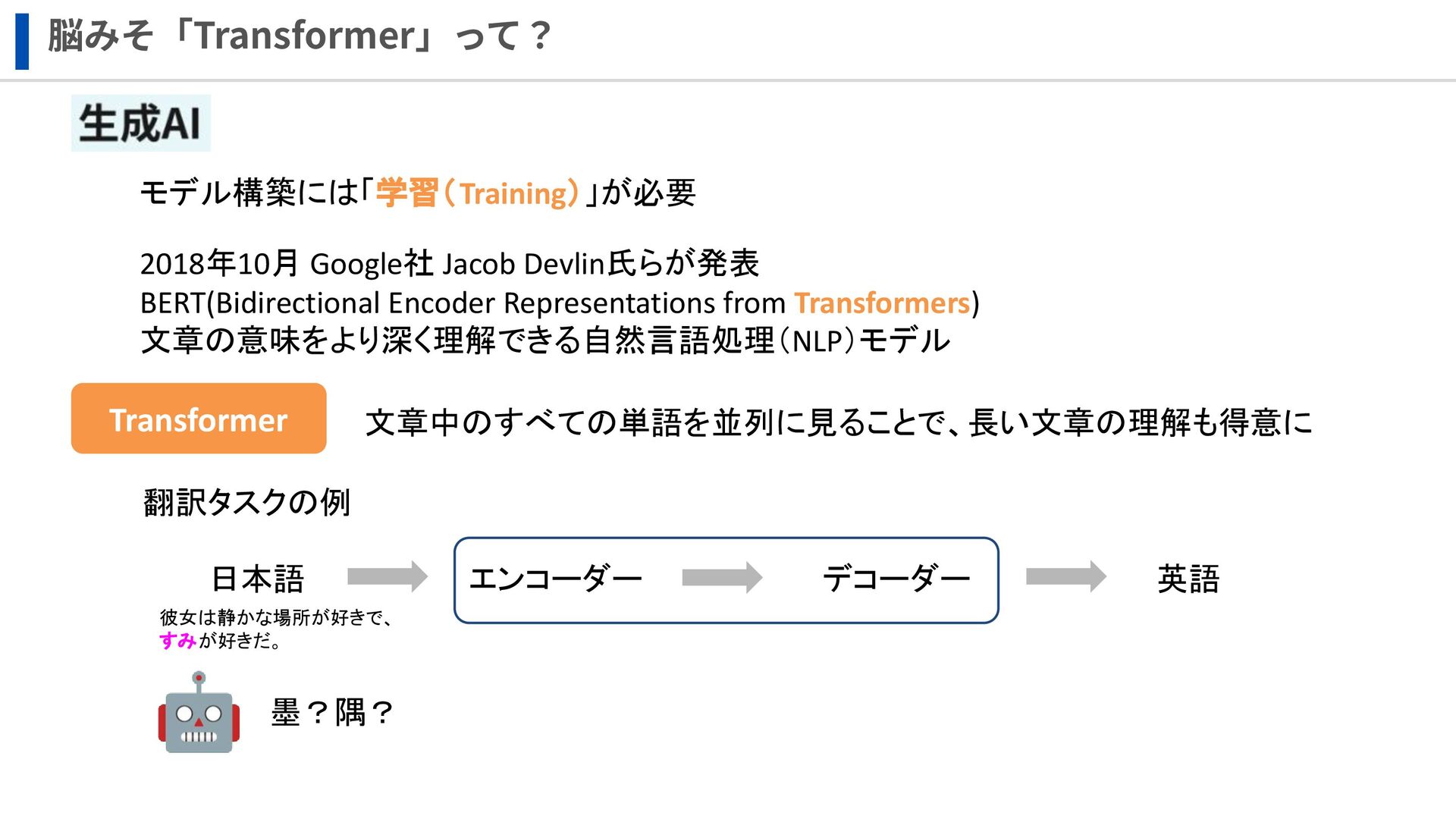The image size is (1456, 819).
Task: Click the 2018年10月 Google社 line
Action: 449,264
